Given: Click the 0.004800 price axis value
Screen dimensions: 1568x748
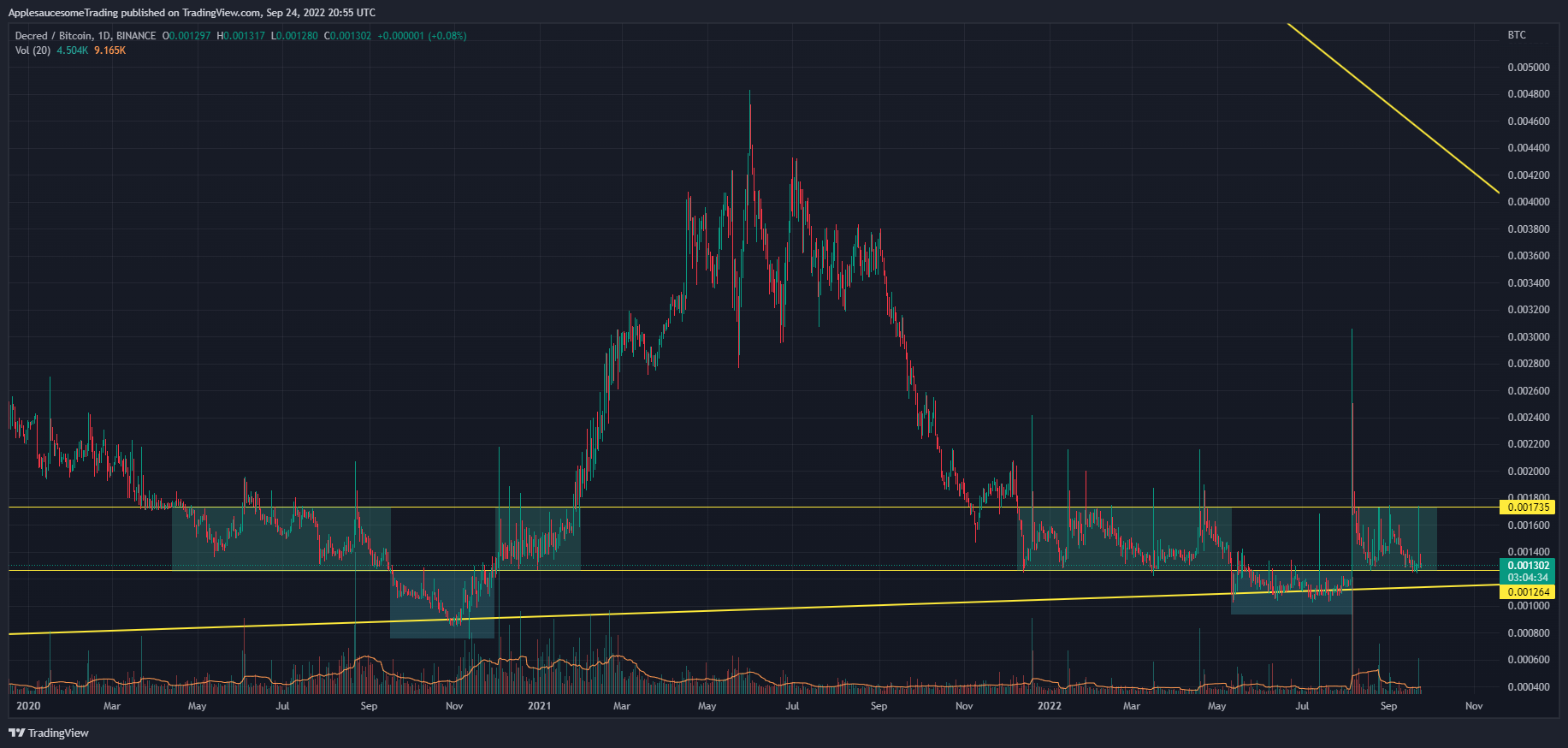Looking at the screenshot, I should (1528, 94).
